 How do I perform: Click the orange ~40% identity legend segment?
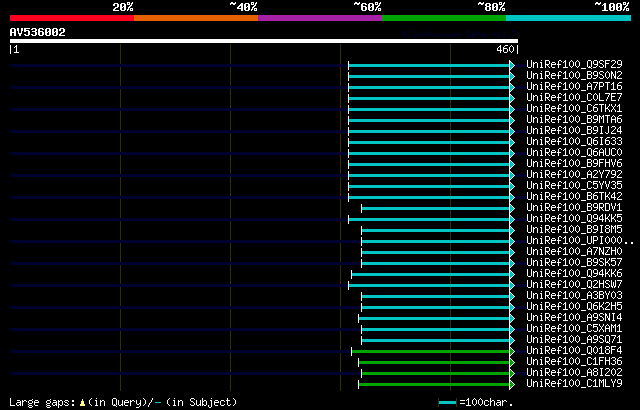point(196,18)
